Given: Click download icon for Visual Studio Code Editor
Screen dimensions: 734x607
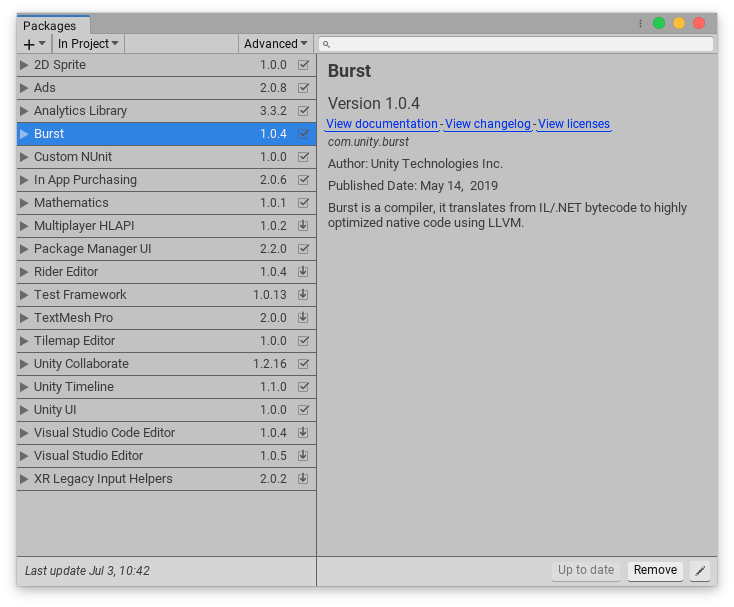Looking at the screenshot, I should 303,433.
